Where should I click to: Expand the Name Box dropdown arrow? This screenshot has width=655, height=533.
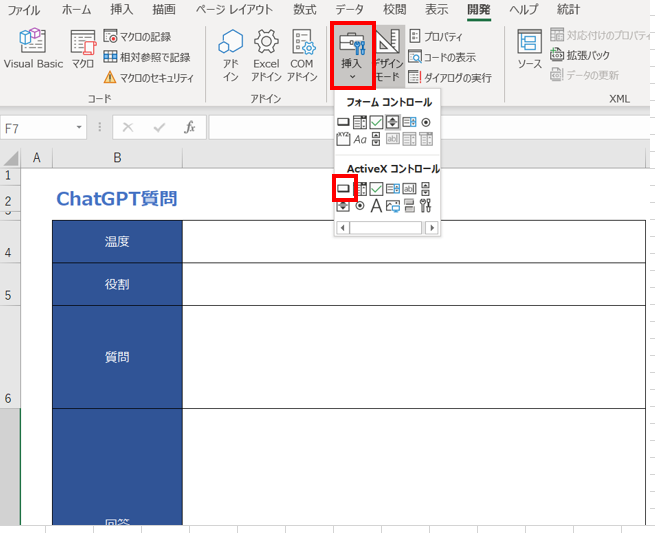79,127
